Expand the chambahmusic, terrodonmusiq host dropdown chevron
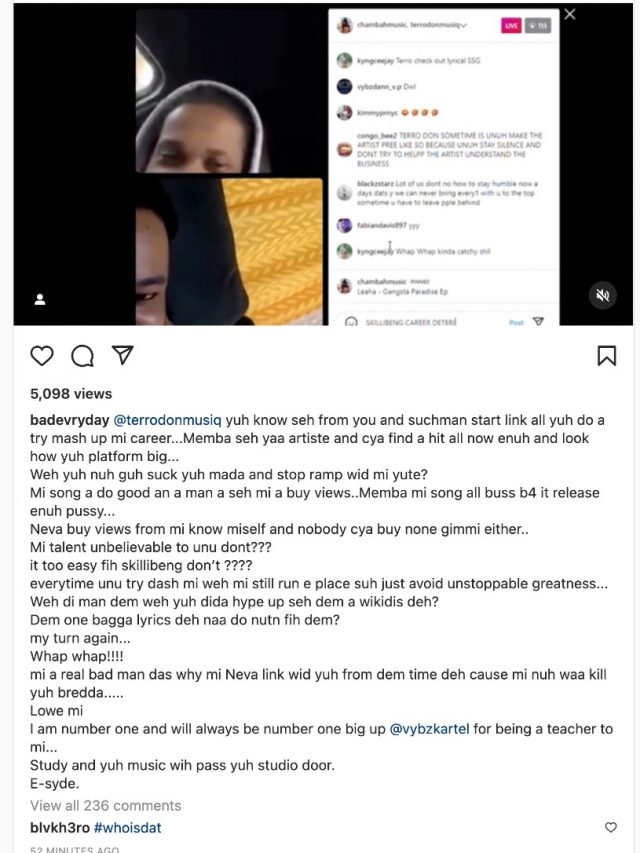 click(464, 25)
